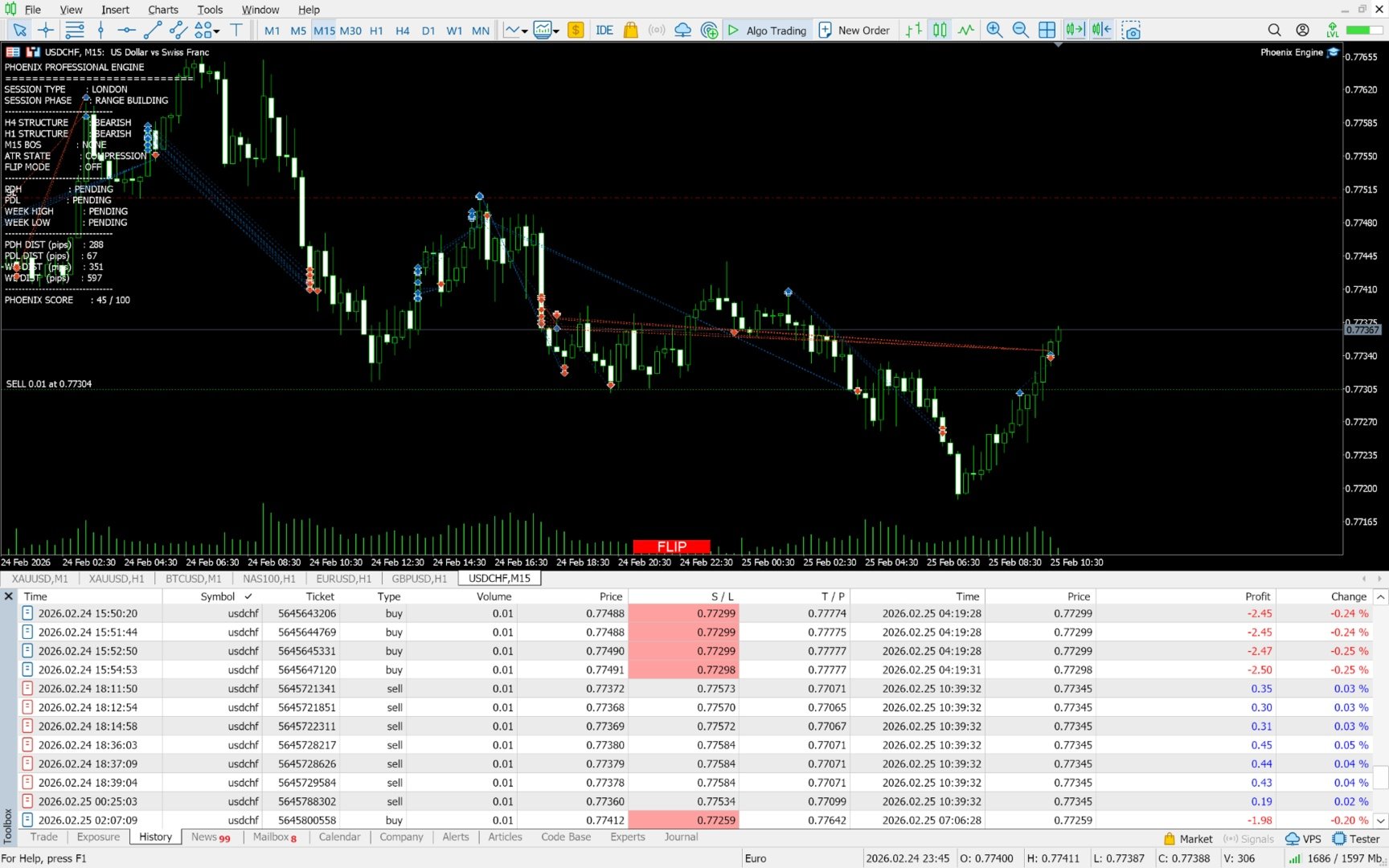The image size is (1389, 868).
Task: Zoom in on the chart
Action: pyautogui.click(x=994, y=31)
